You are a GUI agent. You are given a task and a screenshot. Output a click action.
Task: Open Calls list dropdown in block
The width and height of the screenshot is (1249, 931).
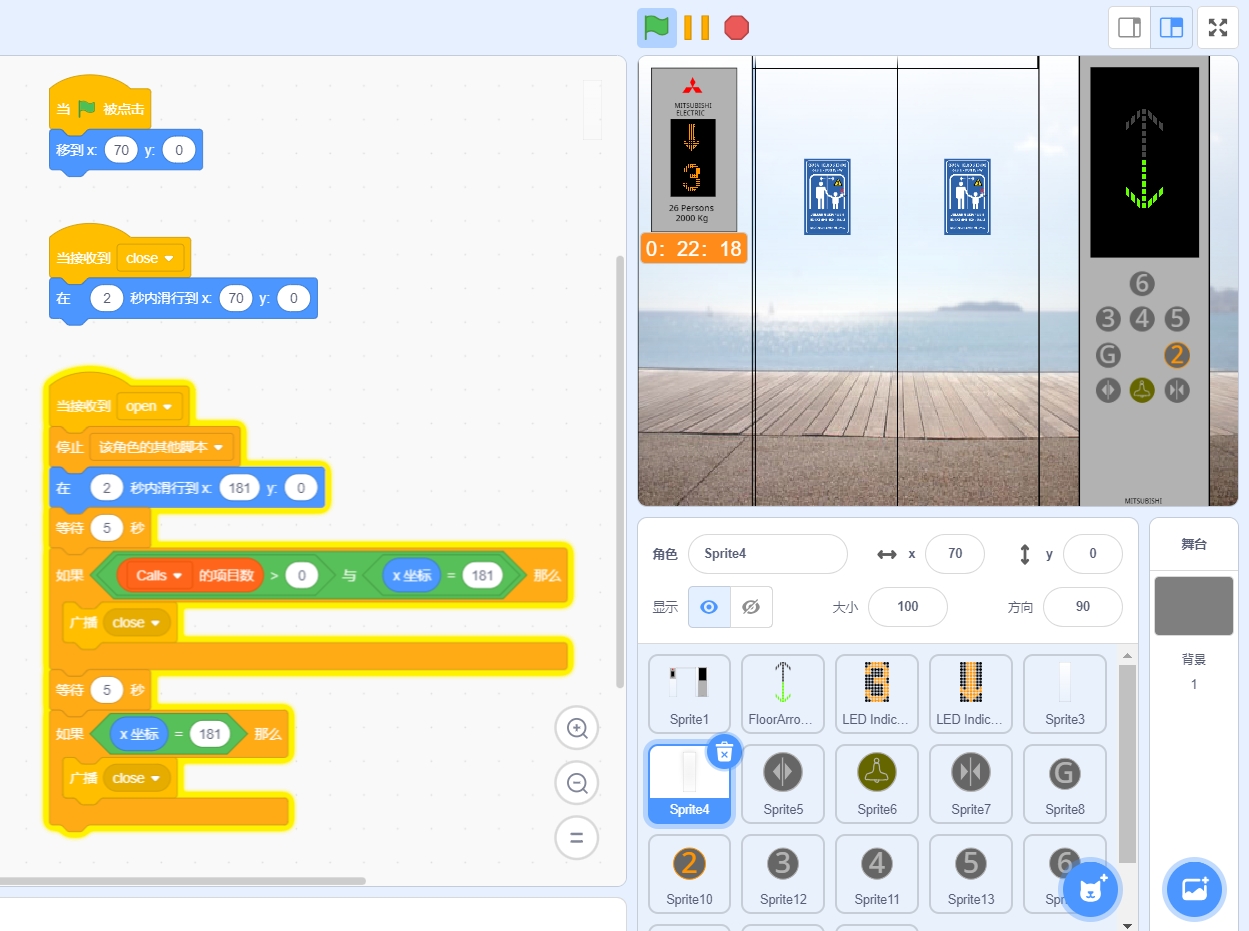pos(156,575)
